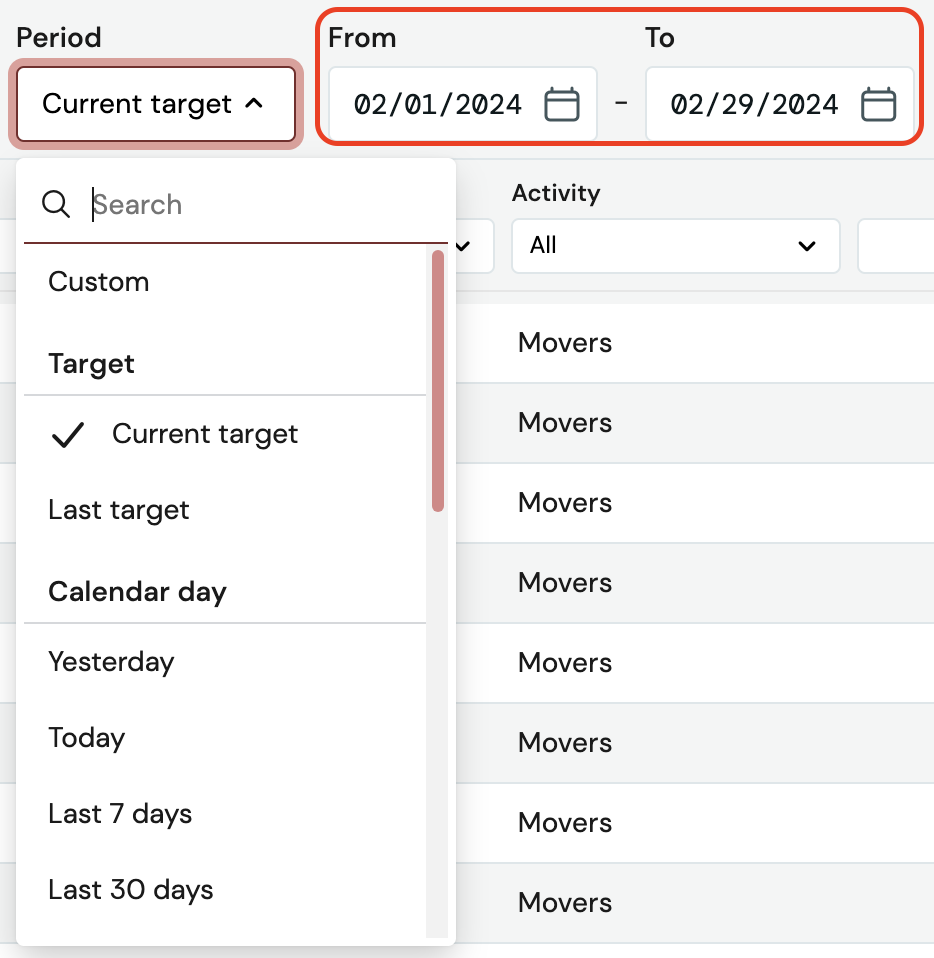Click the empty field right of Activity dropdown
Screen dimensions: 934x958
[895, 245]
